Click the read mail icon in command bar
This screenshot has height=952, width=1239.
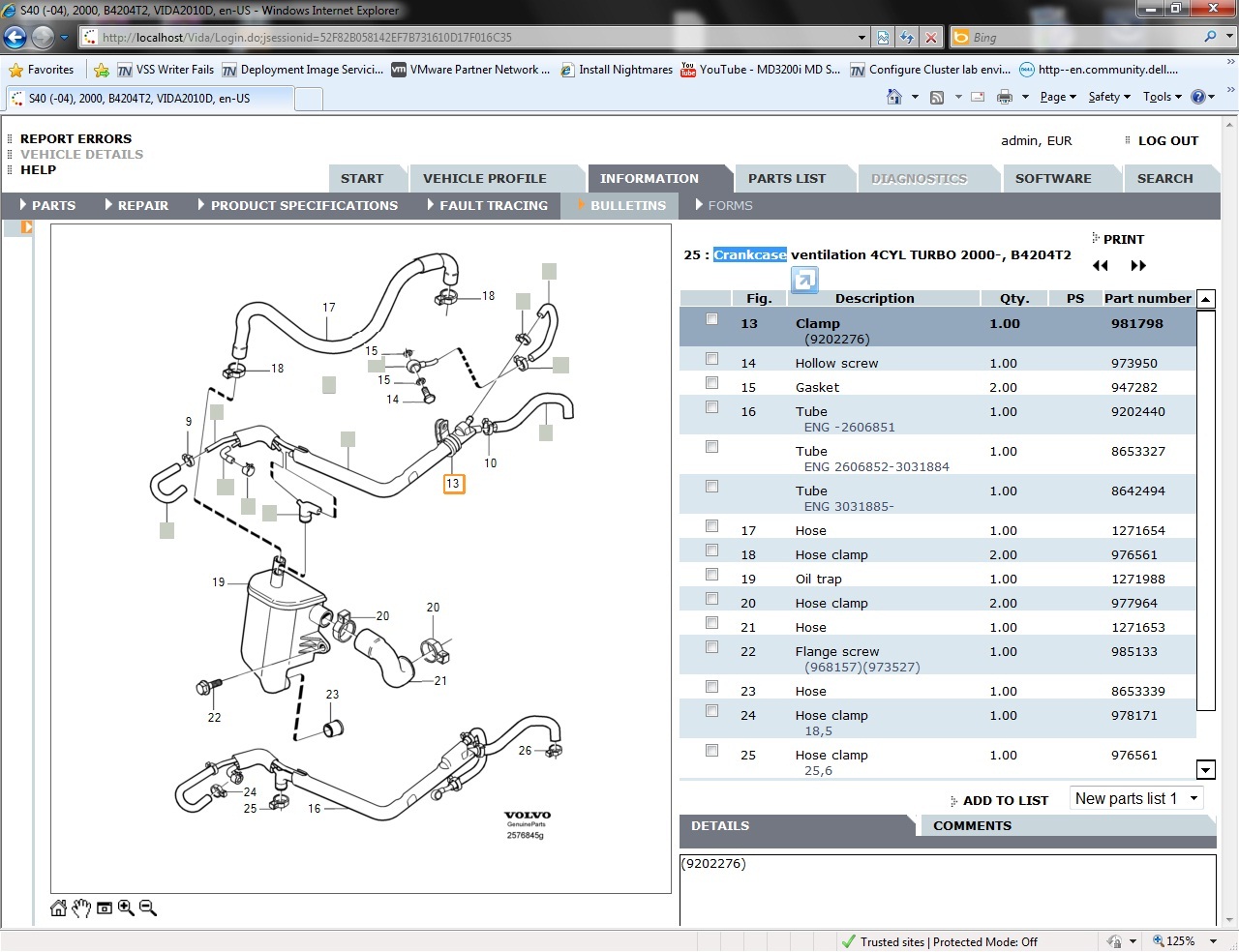(978, 97)
